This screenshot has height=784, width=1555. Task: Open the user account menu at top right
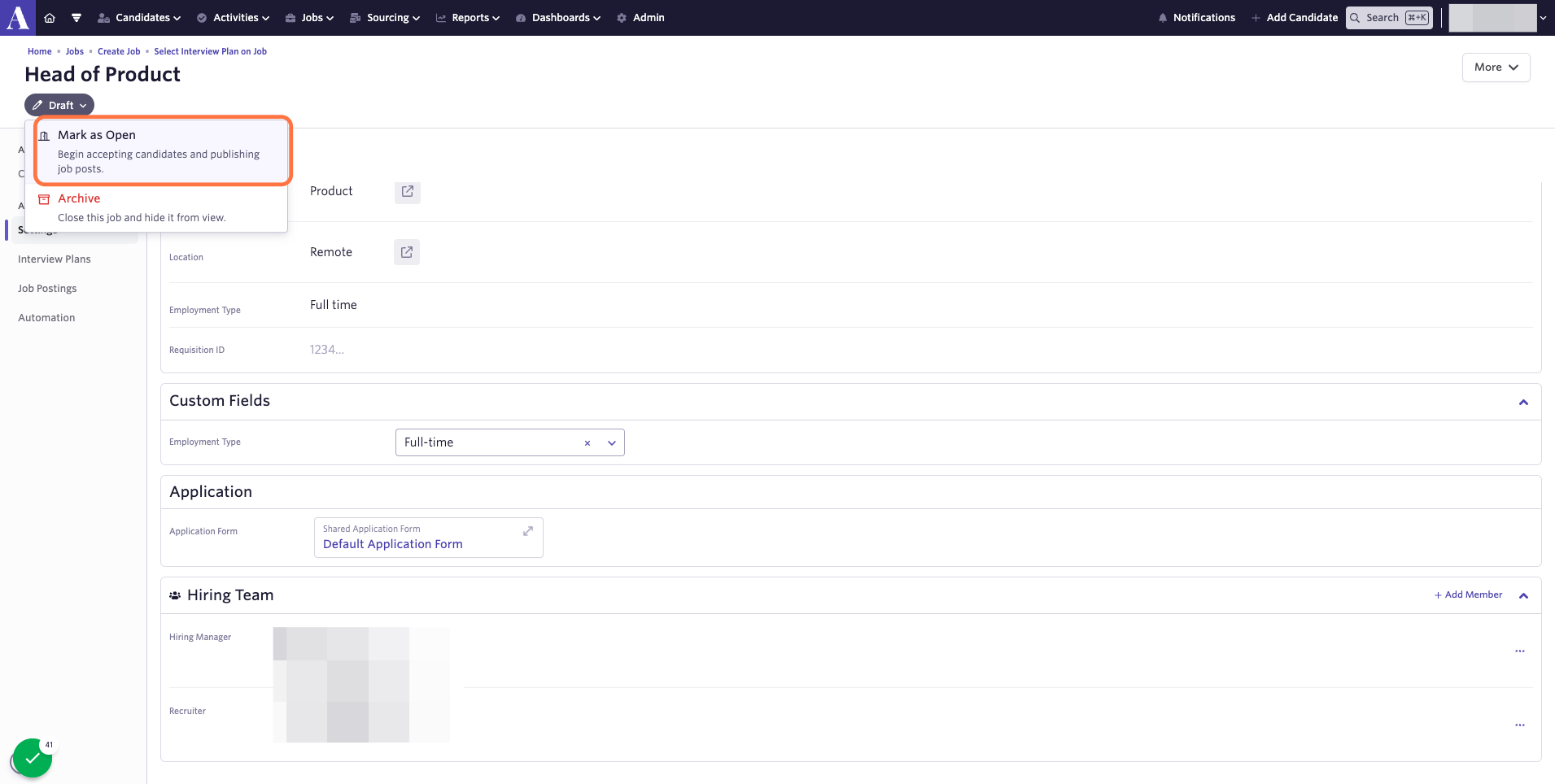pos(1497,18)
